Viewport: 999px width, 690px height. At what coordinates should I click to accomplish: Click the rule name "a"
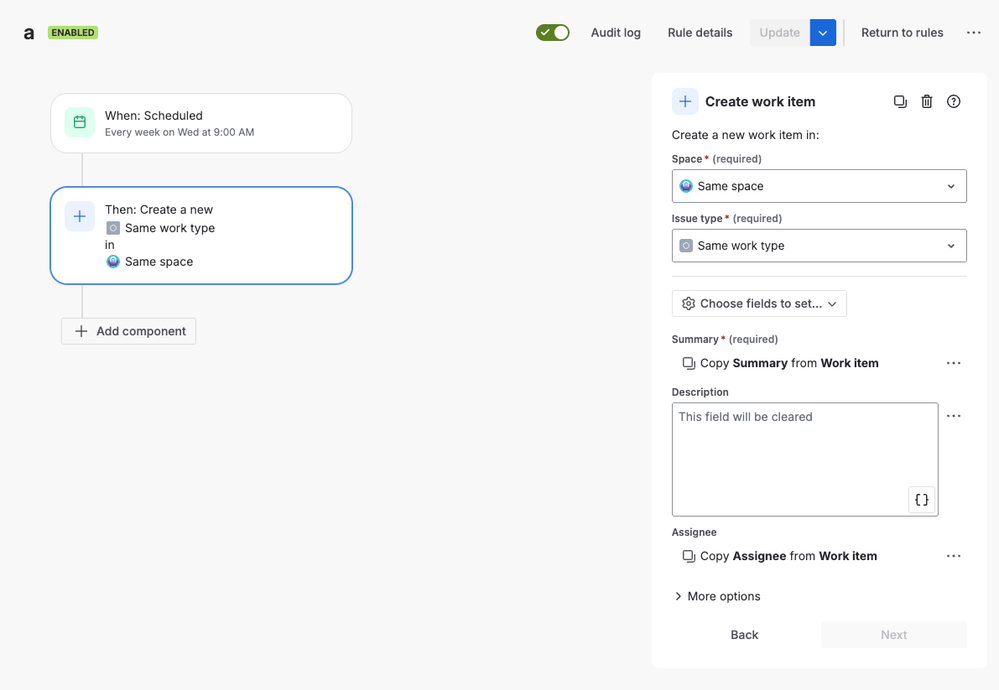point(29,33)
